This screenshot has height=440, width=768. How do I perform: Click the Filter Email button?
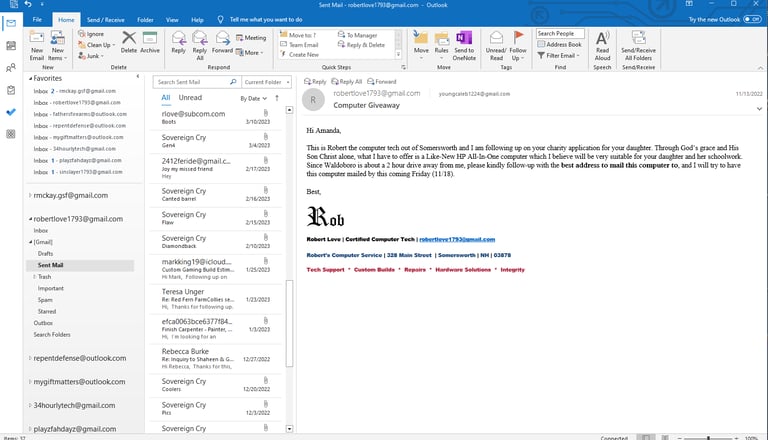tap(558, 56)
